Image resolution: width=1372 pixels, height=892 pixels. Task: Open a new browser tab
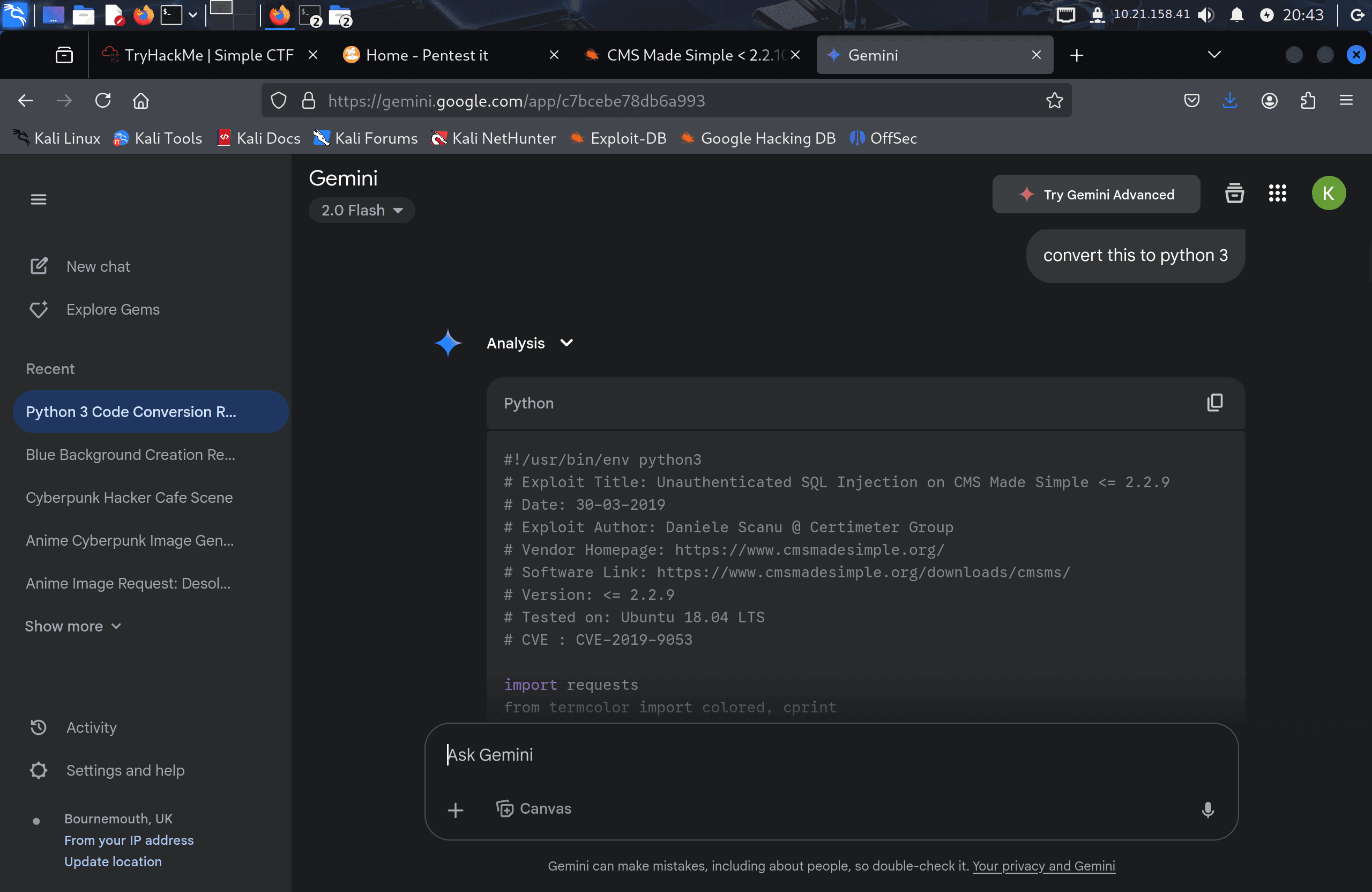pyautogui.click(x=1076, y=55)
